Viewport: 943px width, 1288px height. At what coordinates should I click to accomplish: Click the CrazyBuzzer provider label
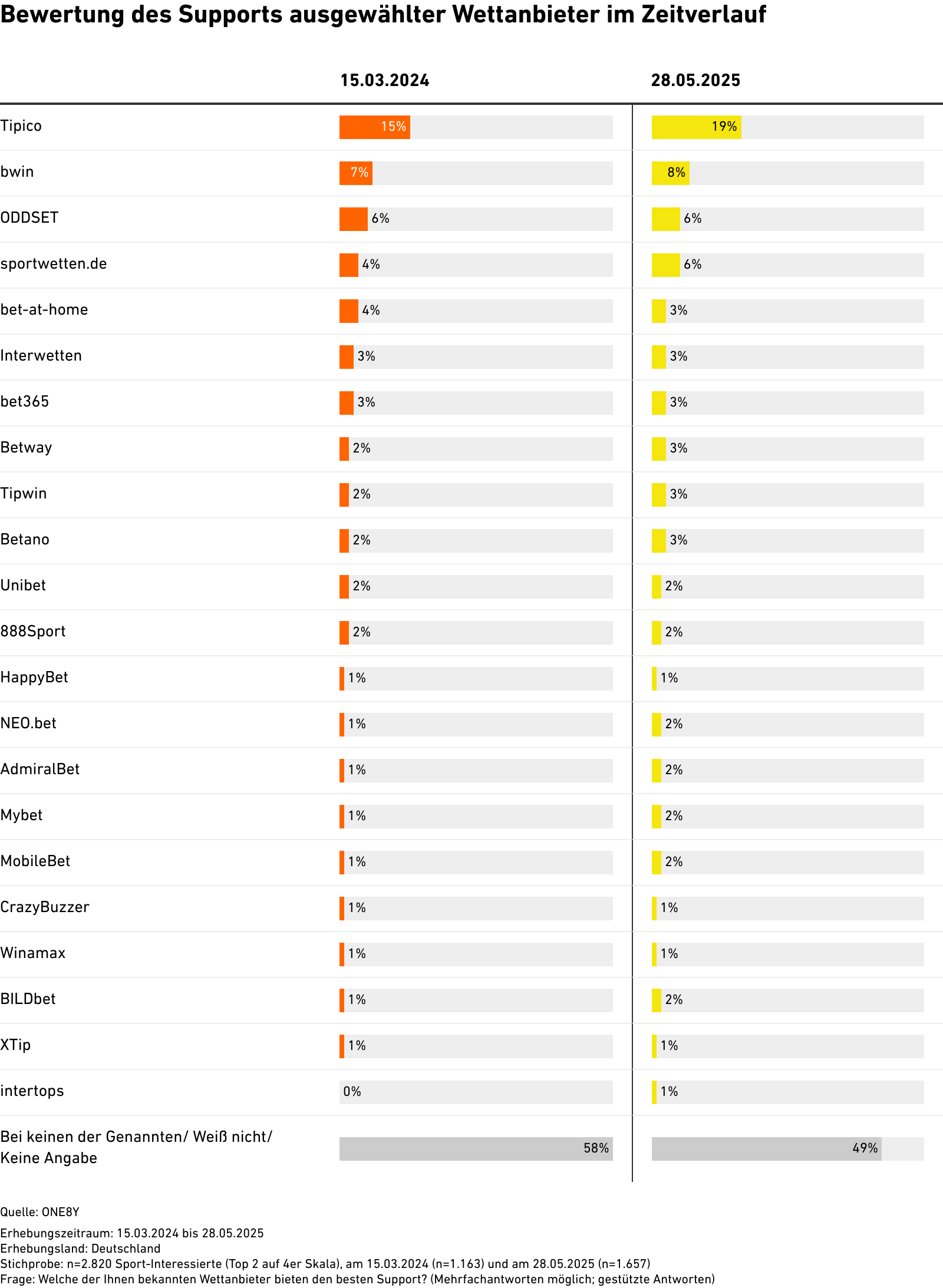tap(45, 907)
